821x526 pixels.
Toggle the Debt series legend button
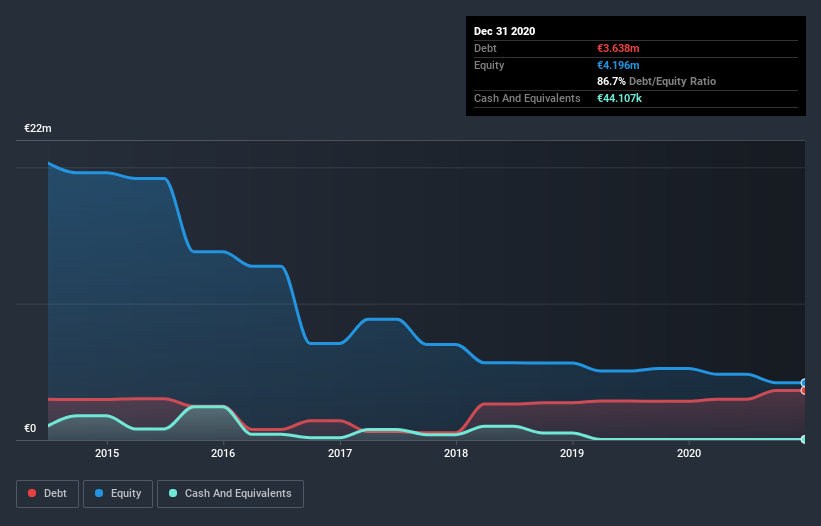click(48, 494)
